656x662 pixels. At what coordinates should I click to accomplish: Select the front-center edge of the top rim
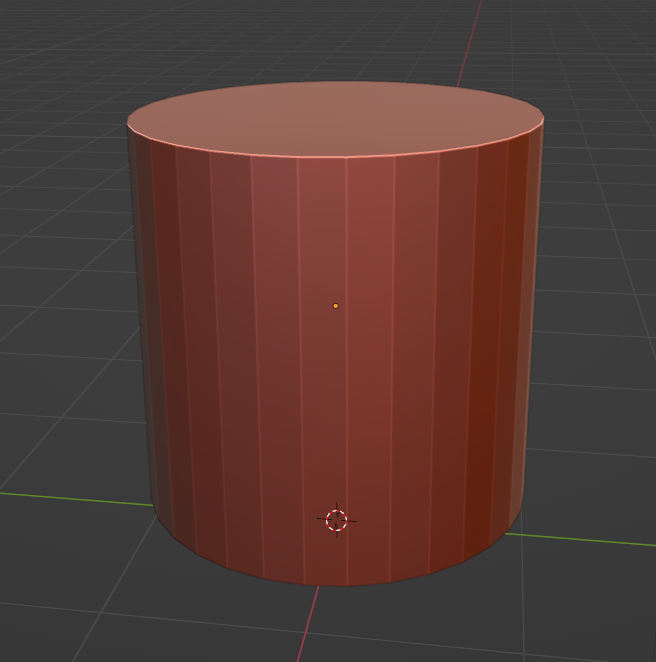(x=322, y=157)
